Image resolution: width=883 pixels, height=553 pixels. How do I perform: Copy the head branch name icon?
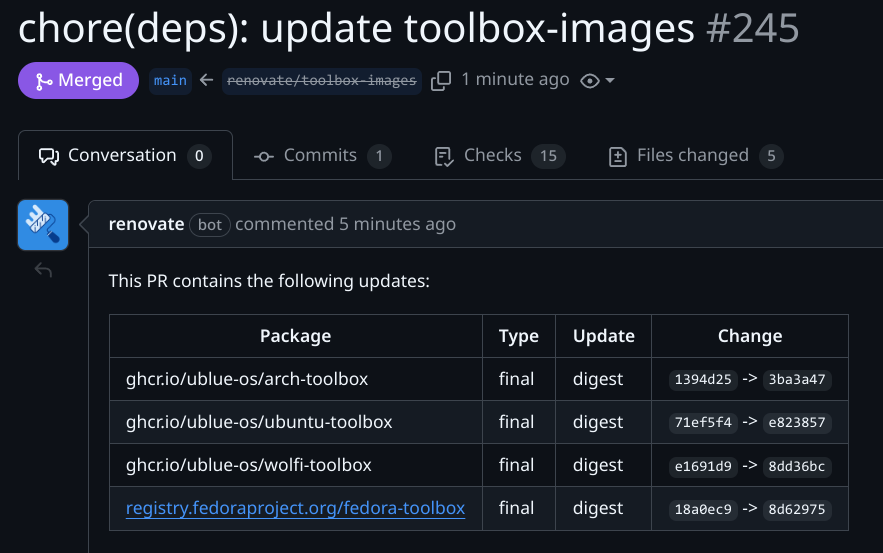[440, 81]
